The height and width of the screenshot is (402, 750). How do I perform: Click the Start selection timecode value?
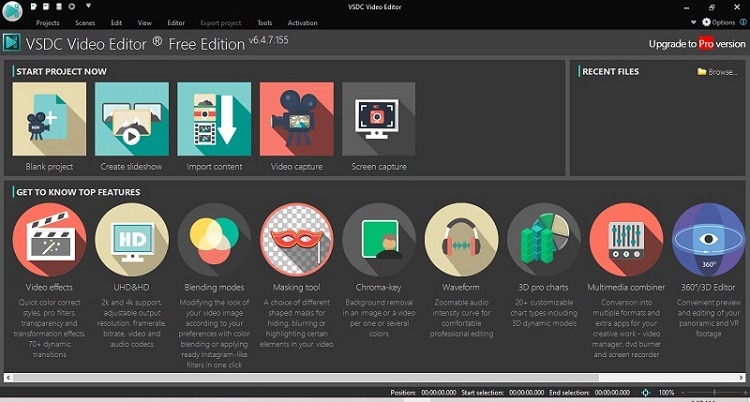(527, 393)
